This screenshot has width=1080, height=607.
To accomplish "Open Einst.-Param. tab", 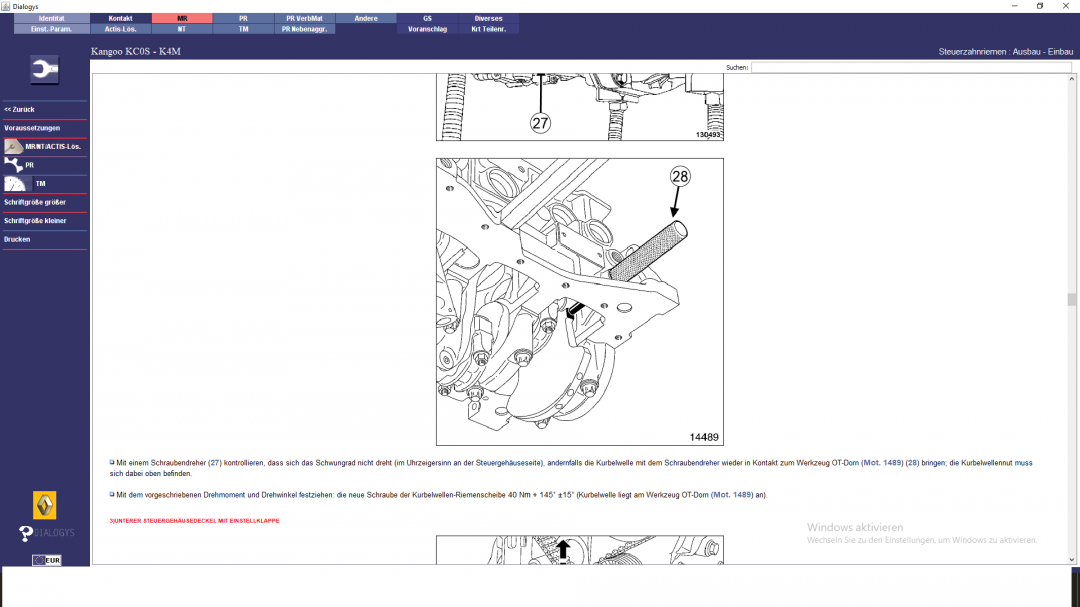I will pos(52,29).
